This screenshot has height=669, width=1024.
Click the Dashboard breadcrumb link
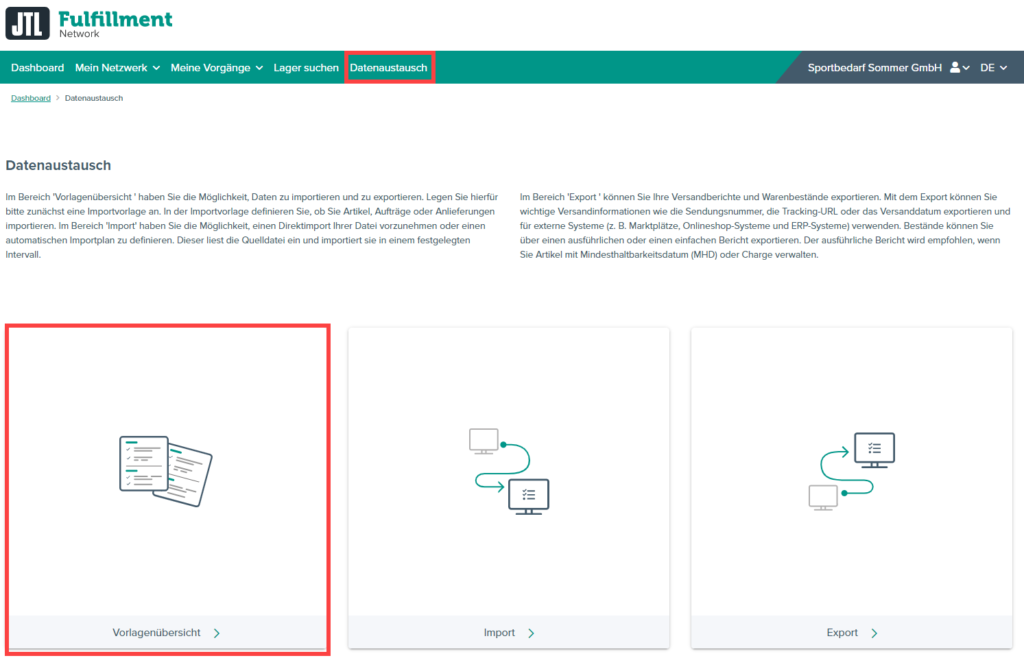[x=31, y=98]
